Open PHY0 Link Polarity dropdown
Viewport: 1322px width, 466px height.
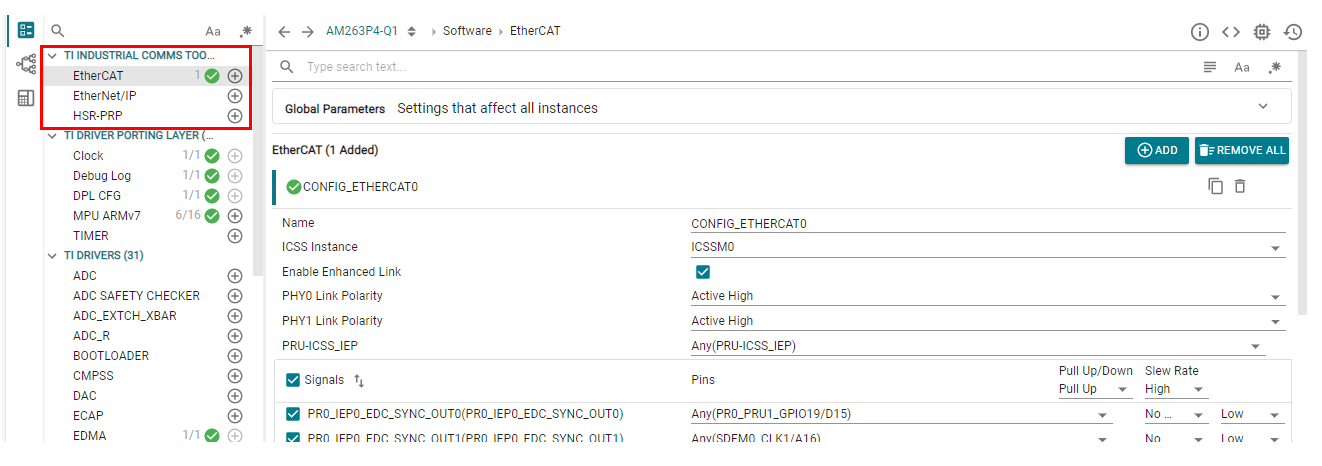988,296
